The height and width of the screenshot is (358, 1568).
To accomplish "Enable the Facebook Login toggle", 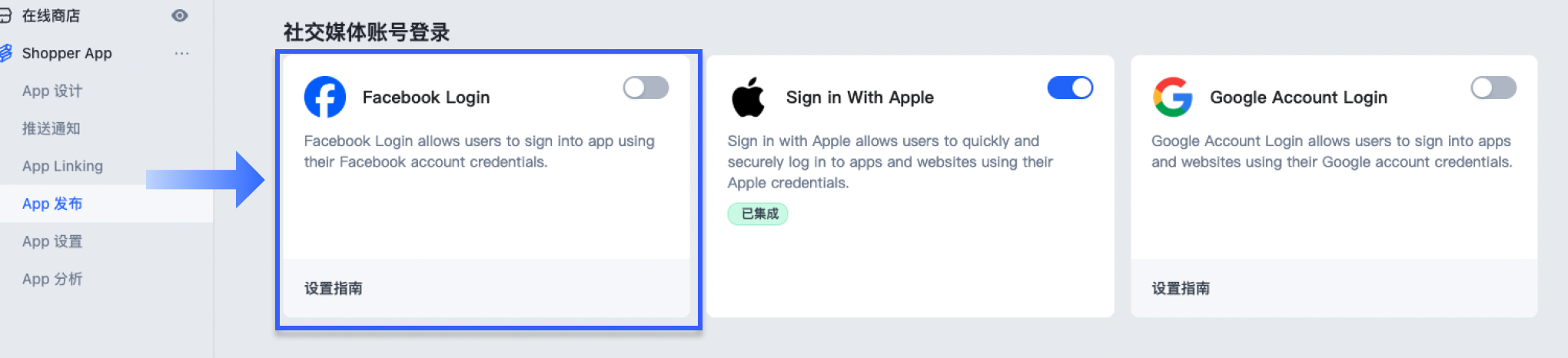I will [x=646, y=88].
